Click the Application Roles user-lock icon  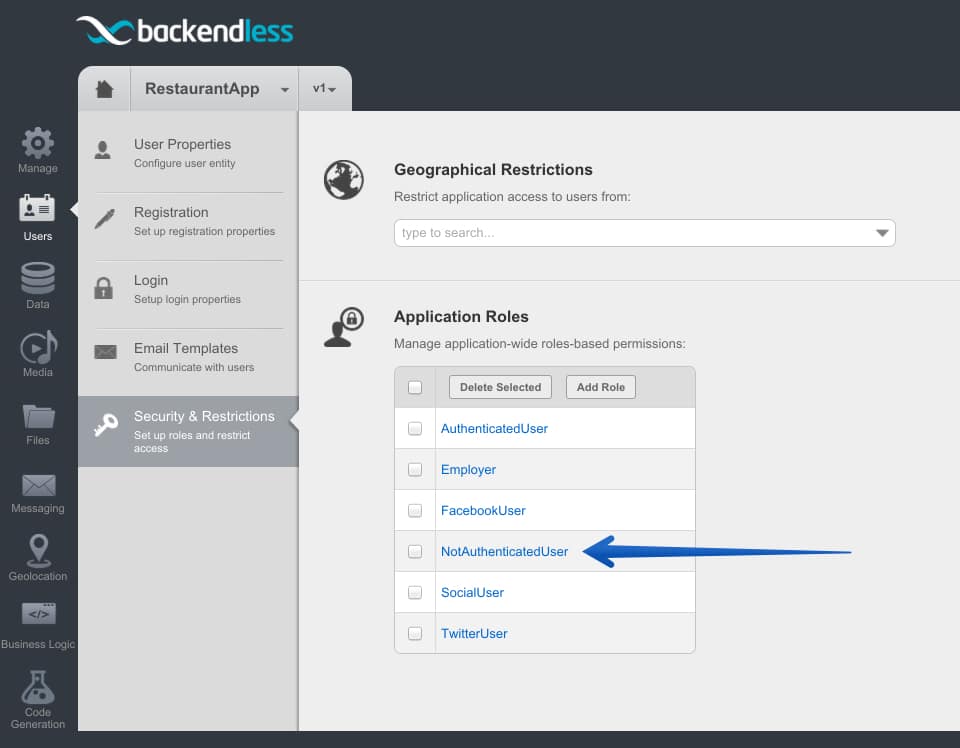click(x=343, y=327)
